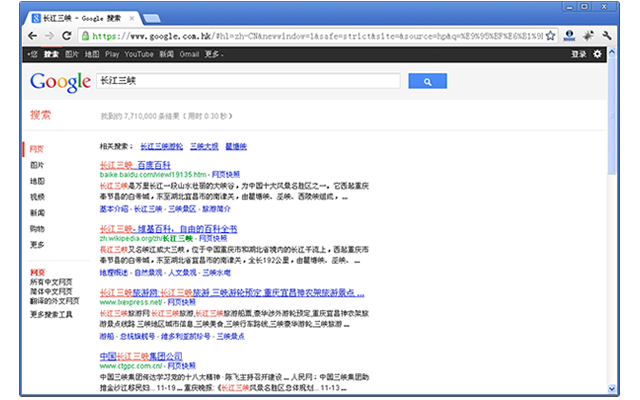Click the blue search magnifier button
The image size is (640, 400).
[x=427, y=81]
